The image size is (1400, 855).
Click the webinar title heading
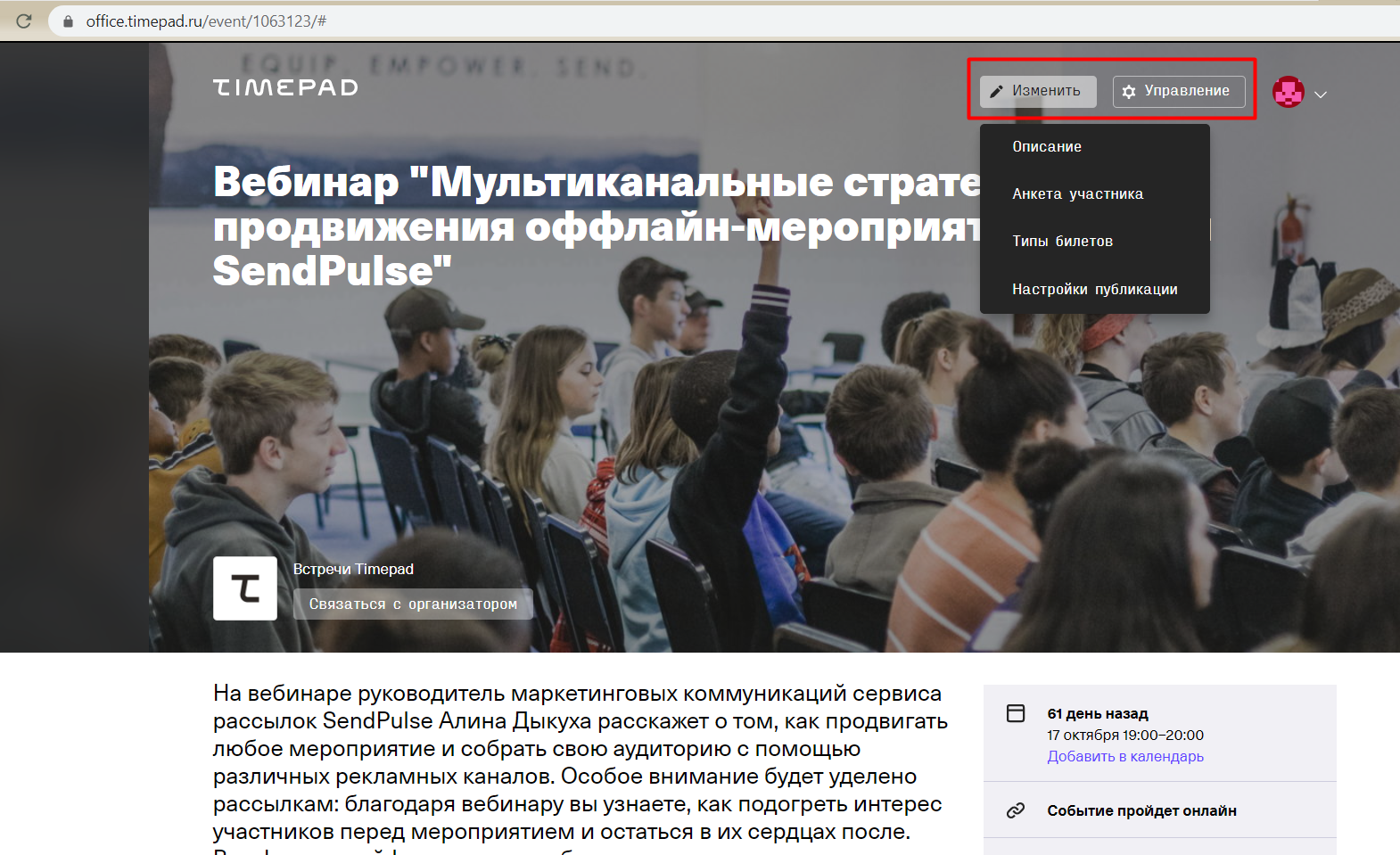click(x=597, y=226)
